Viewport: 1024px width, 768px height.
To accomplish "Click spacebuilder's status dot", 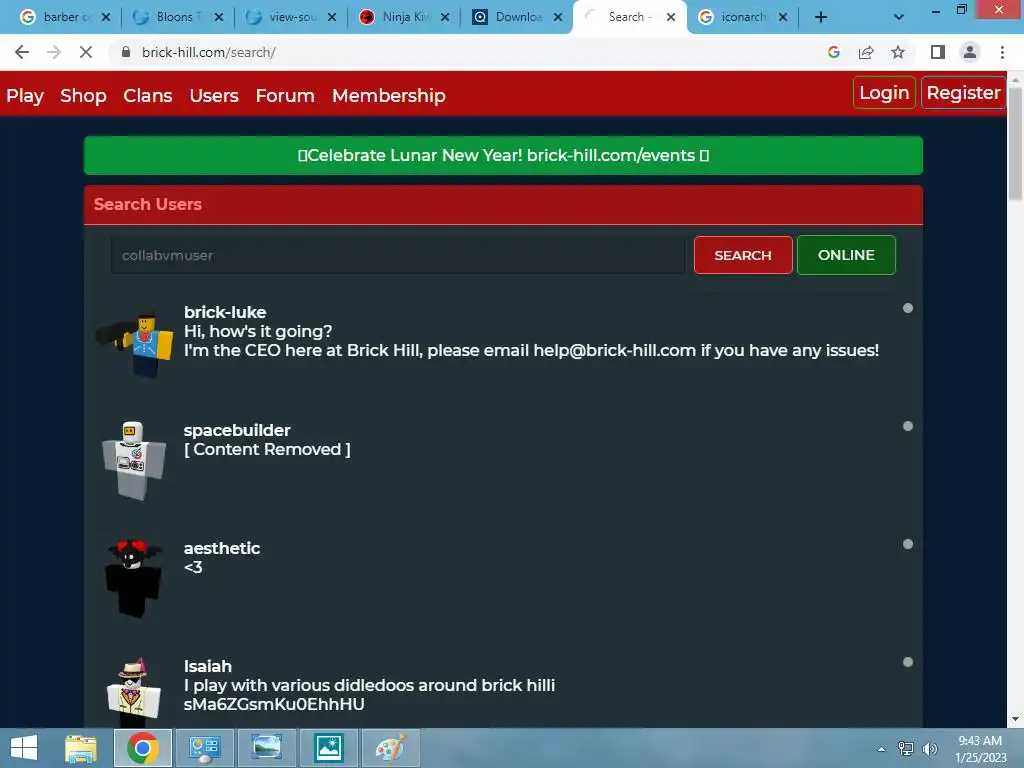I will click(908, 426).
